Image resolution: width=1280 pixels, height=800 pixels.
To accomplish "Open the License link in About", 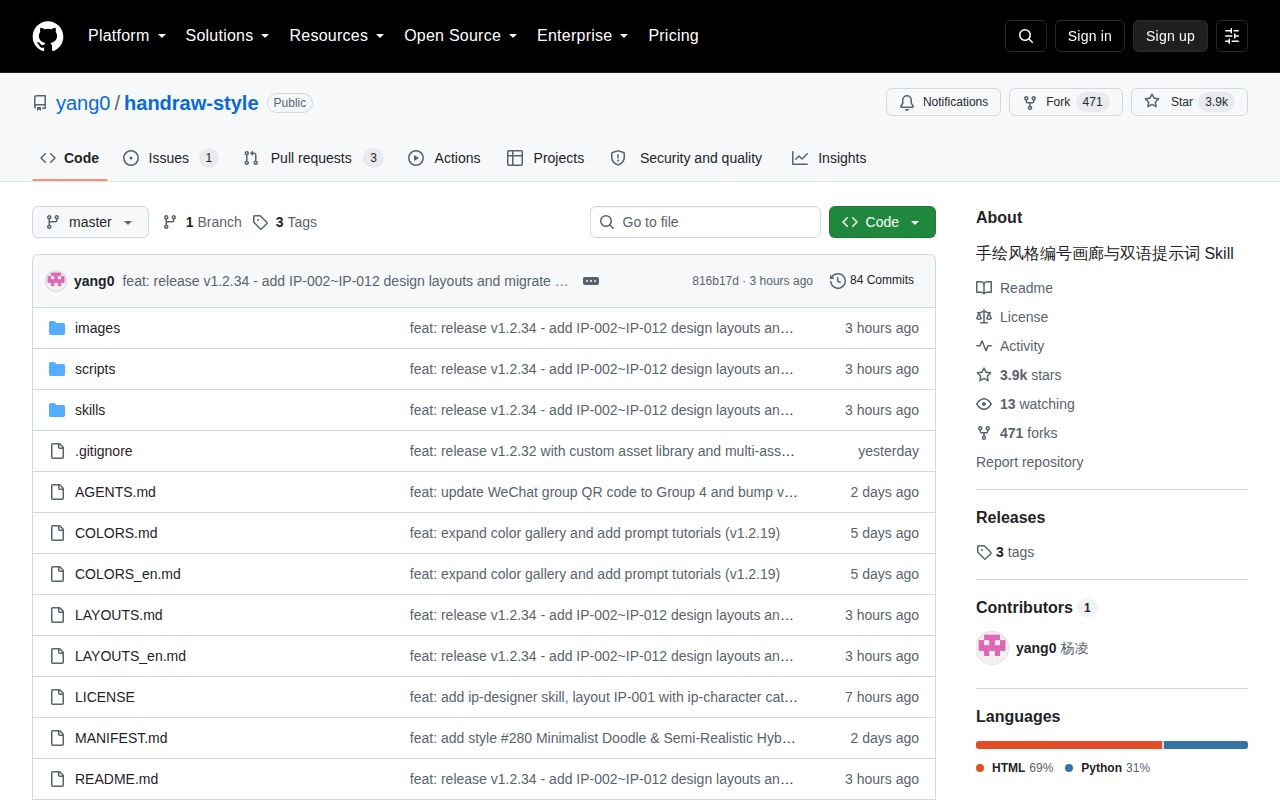I will 1013,317.
